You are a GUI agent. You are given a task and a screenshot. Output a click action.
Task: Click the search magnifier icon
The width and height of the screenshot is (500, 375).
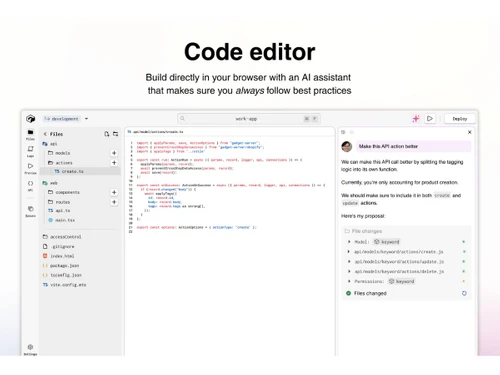(182, 118)
